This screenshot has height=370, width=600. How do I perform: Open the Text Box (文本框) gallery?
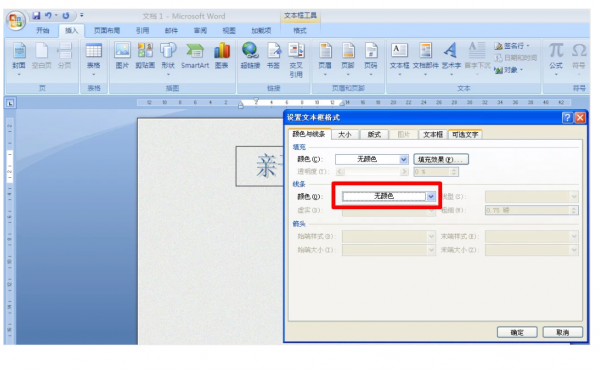click(x=399, y=59)
